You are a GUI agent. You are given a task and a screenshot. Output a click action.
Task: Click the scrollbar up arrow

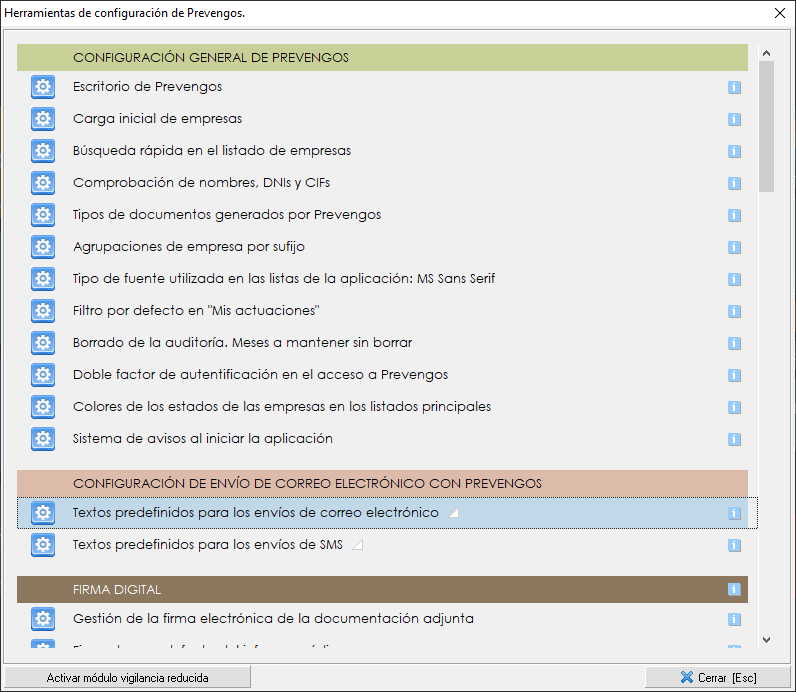[x=767, y=52]
